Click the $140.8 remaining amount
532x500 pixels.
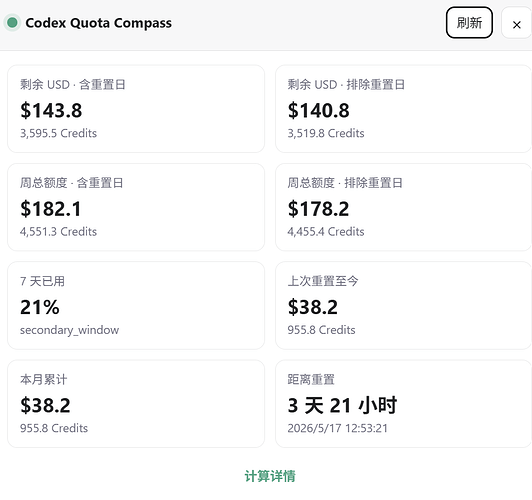pos(319,110)
